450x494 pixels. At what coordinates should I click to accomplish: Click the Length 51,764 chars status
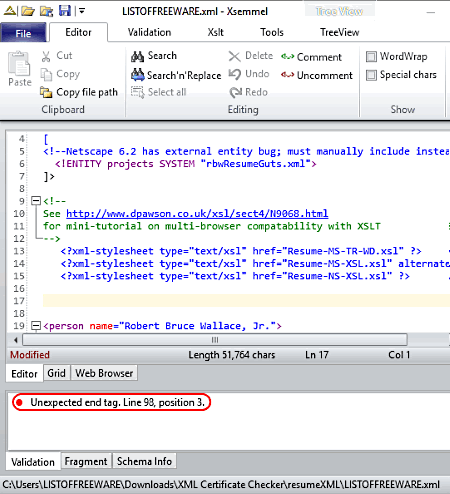[x=232, y=355]
